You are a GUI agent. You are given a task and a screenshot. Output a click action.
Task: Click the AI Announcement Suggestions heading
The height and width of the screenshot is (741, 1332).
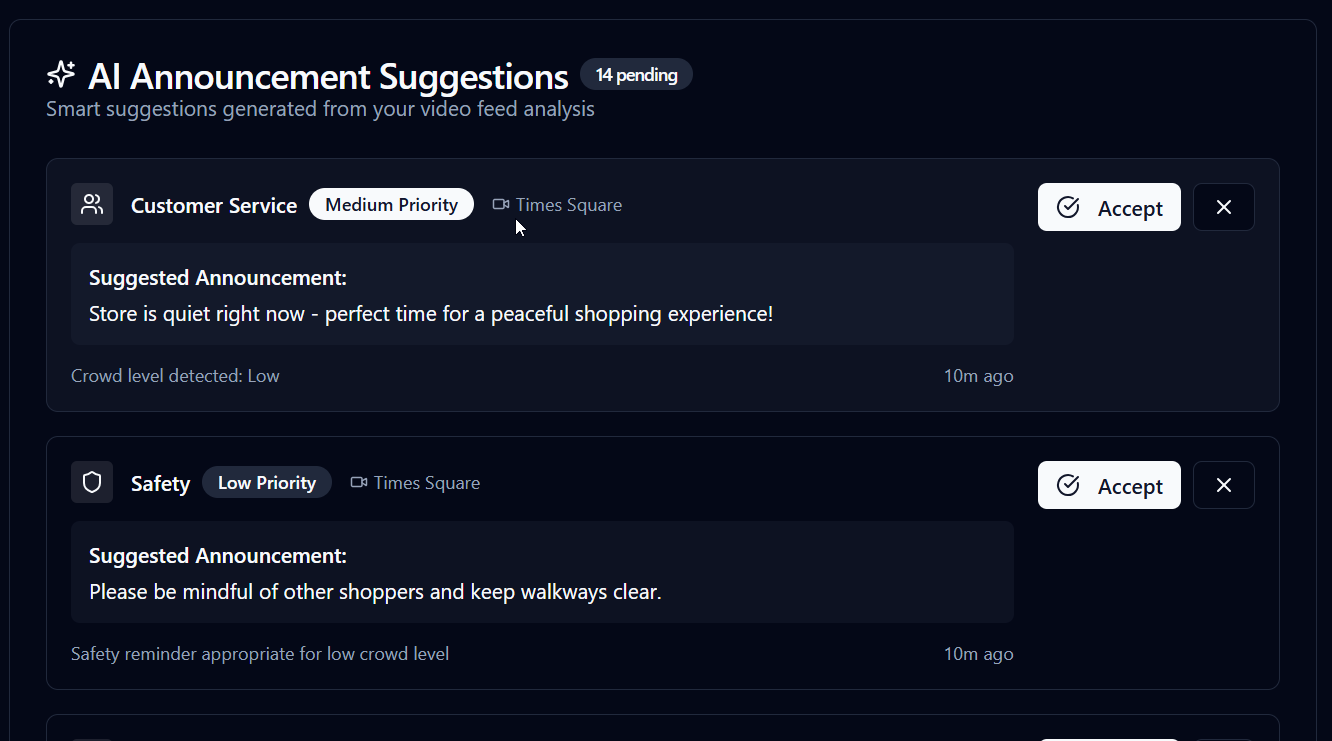click(328, 76)
